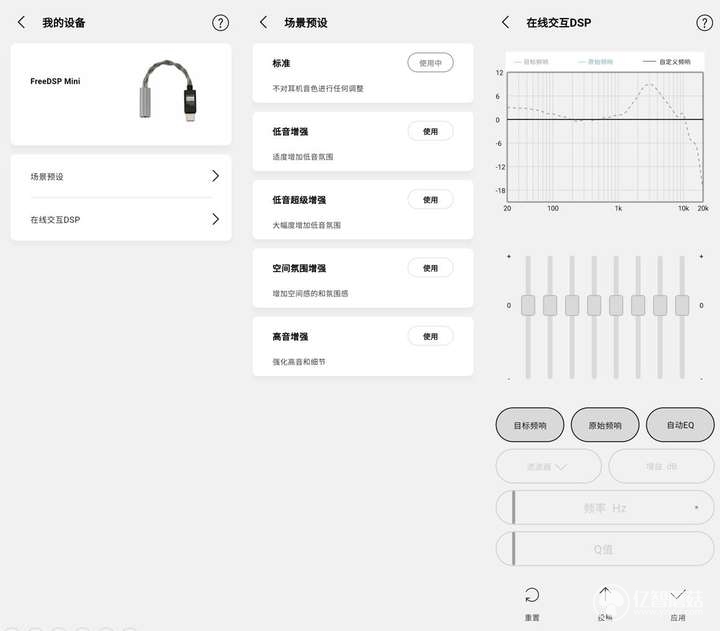Screen dimensions: 720x631
Task: Click the Q值 slider field
Action: point(605,549)
